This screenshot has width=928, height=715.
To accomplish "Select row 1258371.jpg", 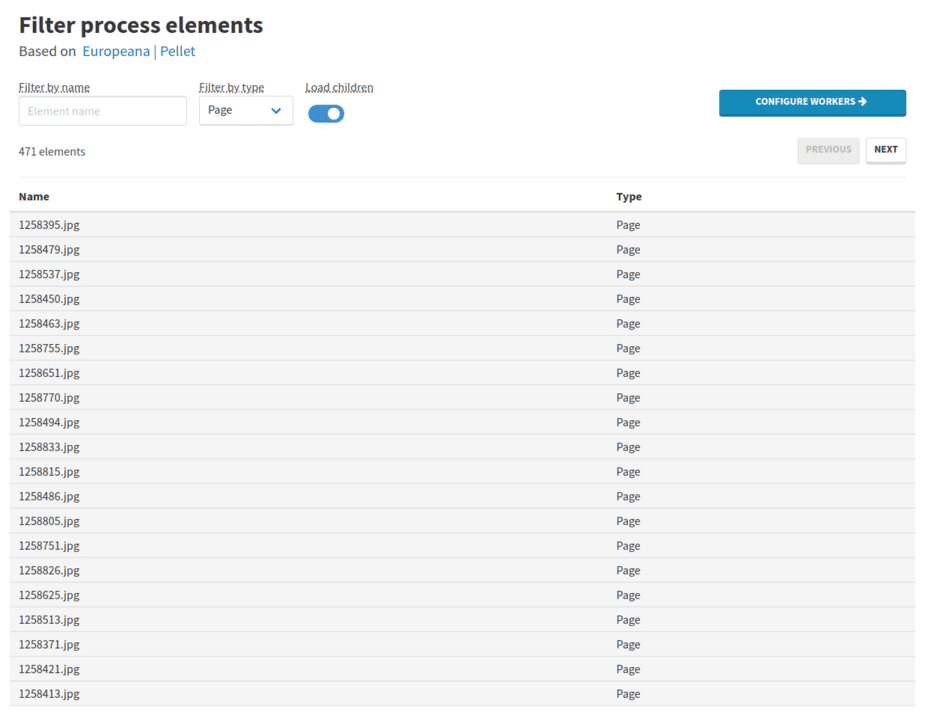I will (x=462, y=645).
